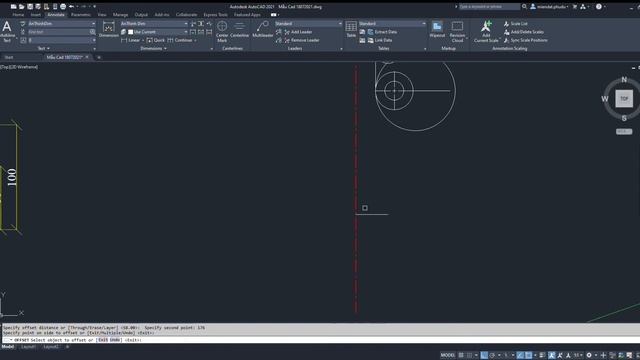Open the Manage ribbon tab

tap(120, 15)
